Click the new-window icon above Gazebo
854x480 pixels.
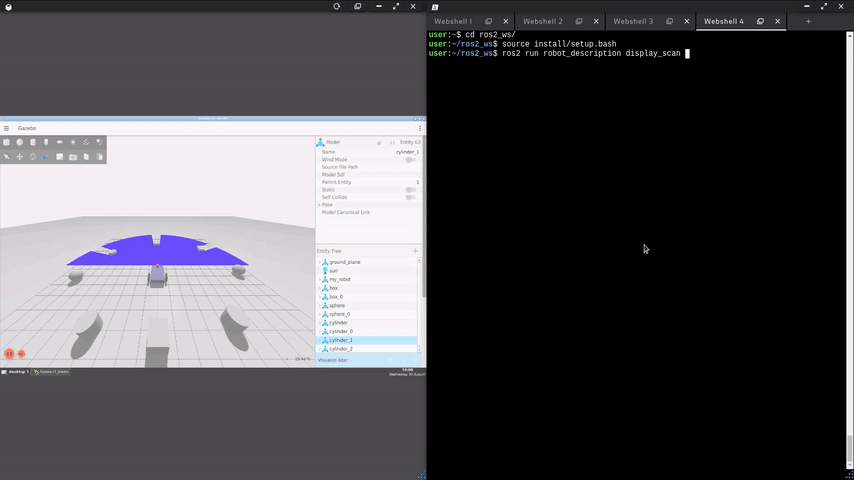(x=357, y=7)
